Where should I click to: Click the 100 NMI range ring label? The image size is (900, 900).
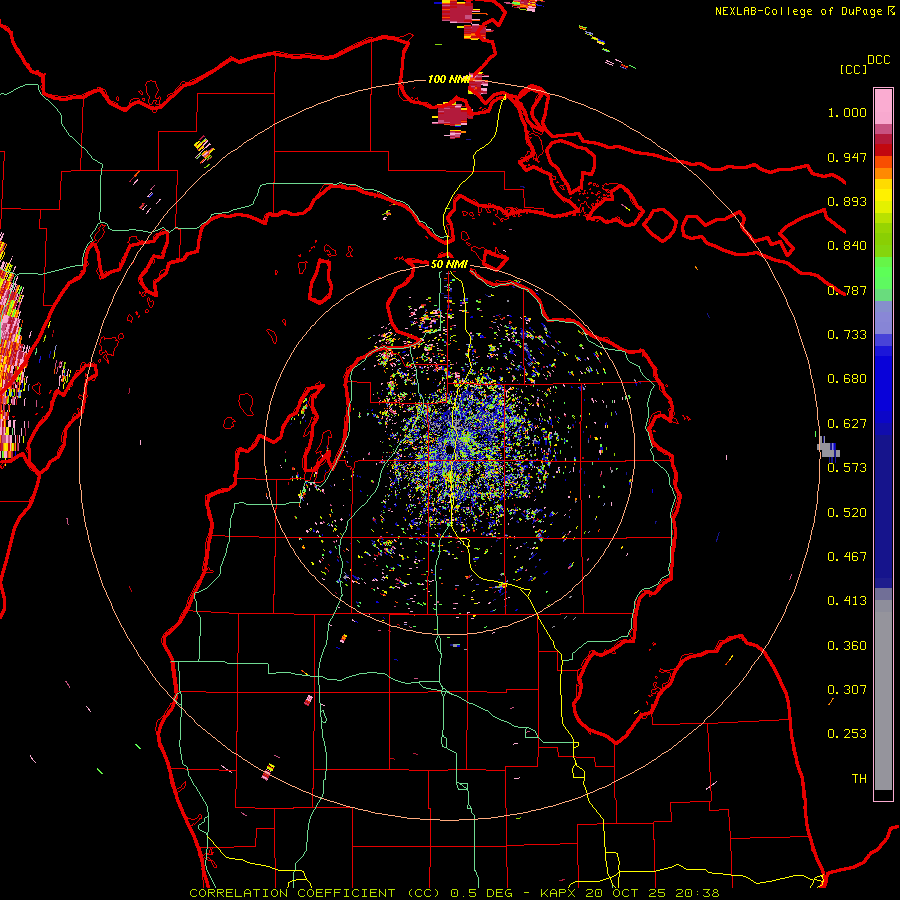448,79
